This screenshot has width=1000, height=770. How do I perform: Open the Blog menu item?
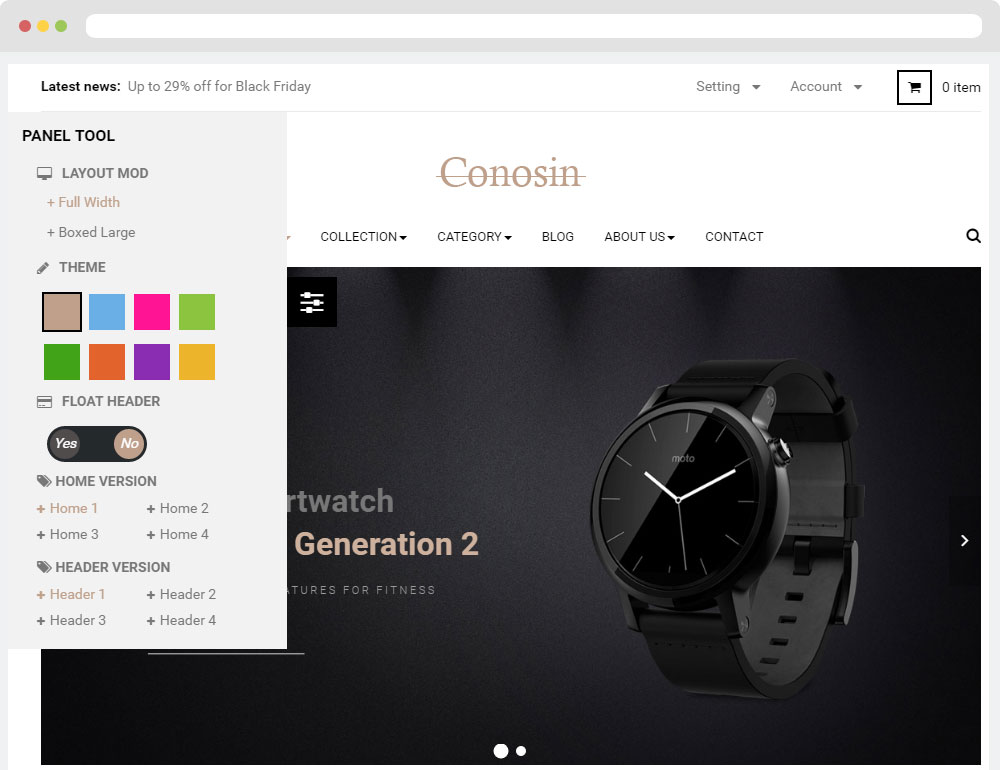[558, 237]
